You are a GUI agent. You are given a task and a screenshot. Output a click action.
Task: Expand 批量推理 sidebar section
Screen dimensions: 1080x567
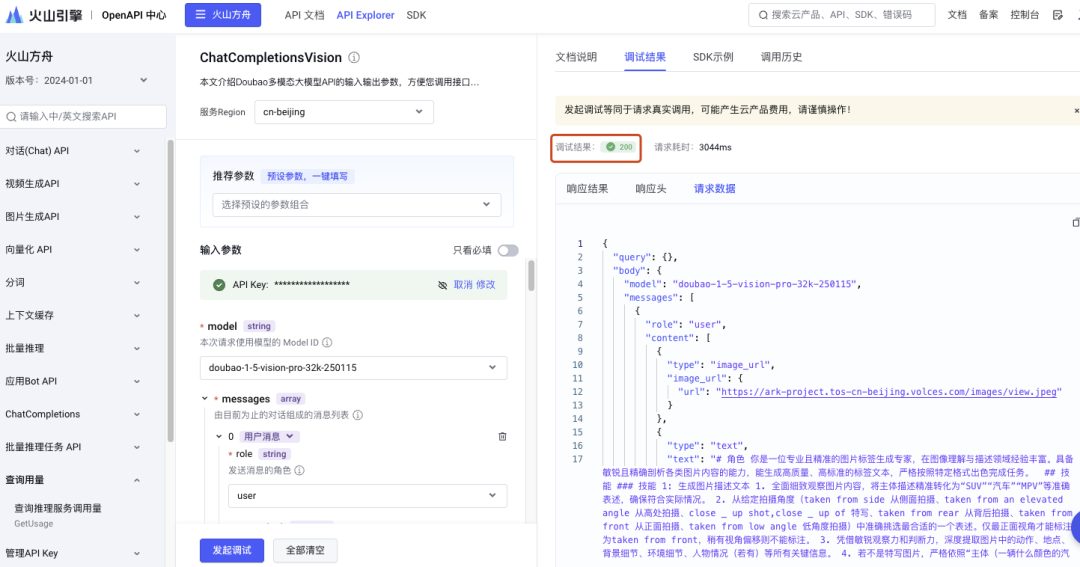pyautogui.click(x=73, y=349)
